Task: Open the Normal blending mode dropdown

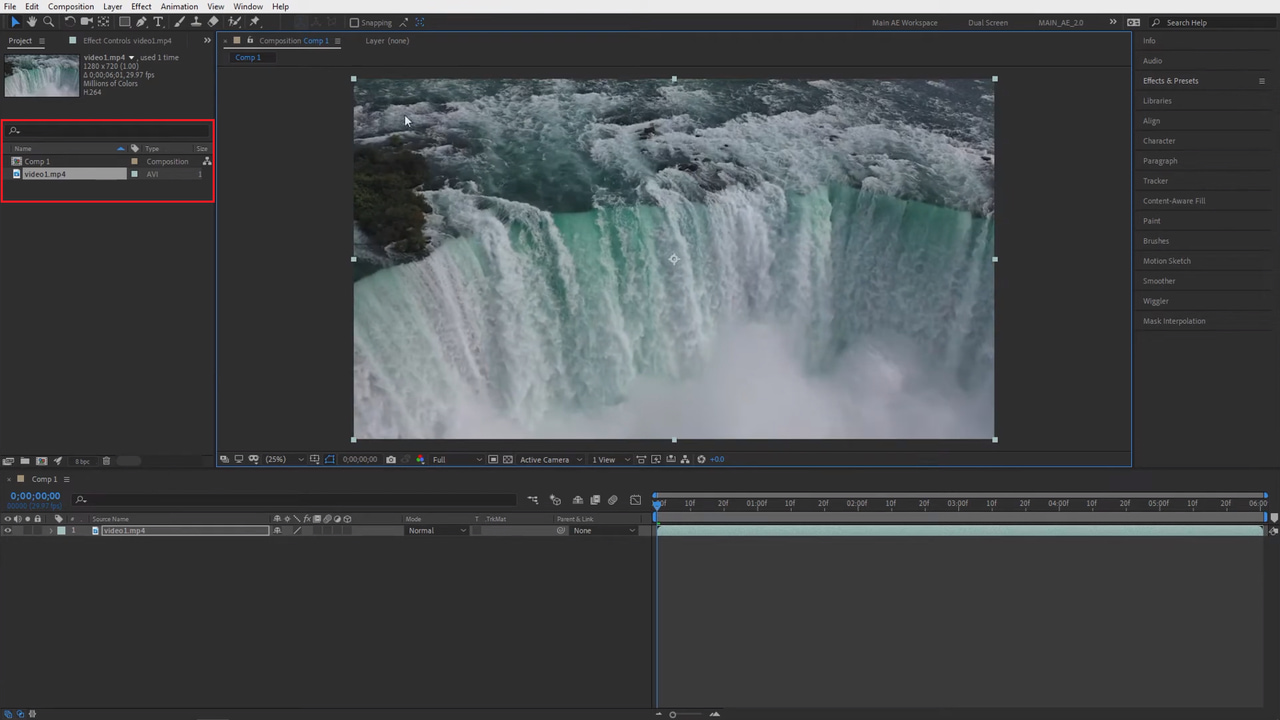Action: (x=436, y=531)
